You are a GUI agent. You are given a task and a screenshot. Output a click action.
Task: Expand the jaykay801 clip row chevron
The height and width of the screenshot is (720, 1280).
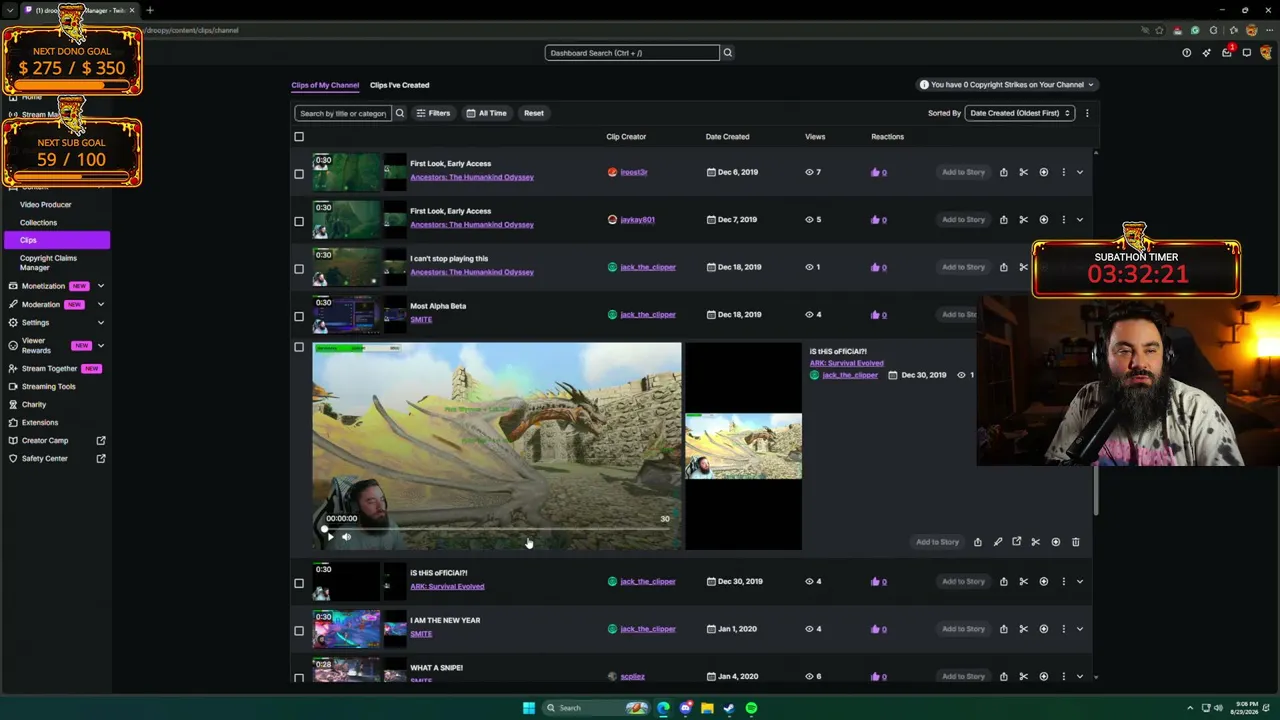[x=1079, y=219]
